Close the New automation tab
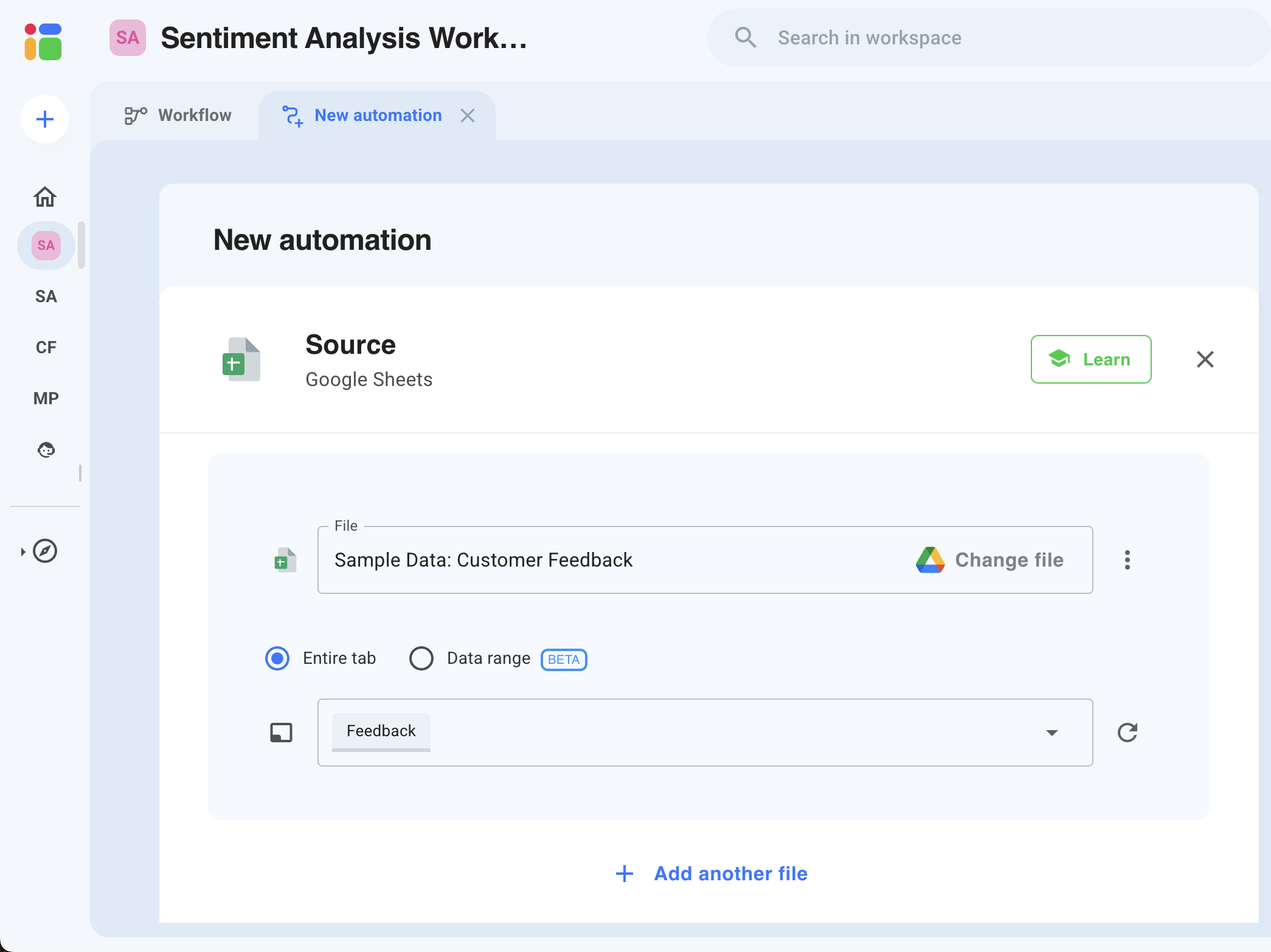 tap(468, 116)
